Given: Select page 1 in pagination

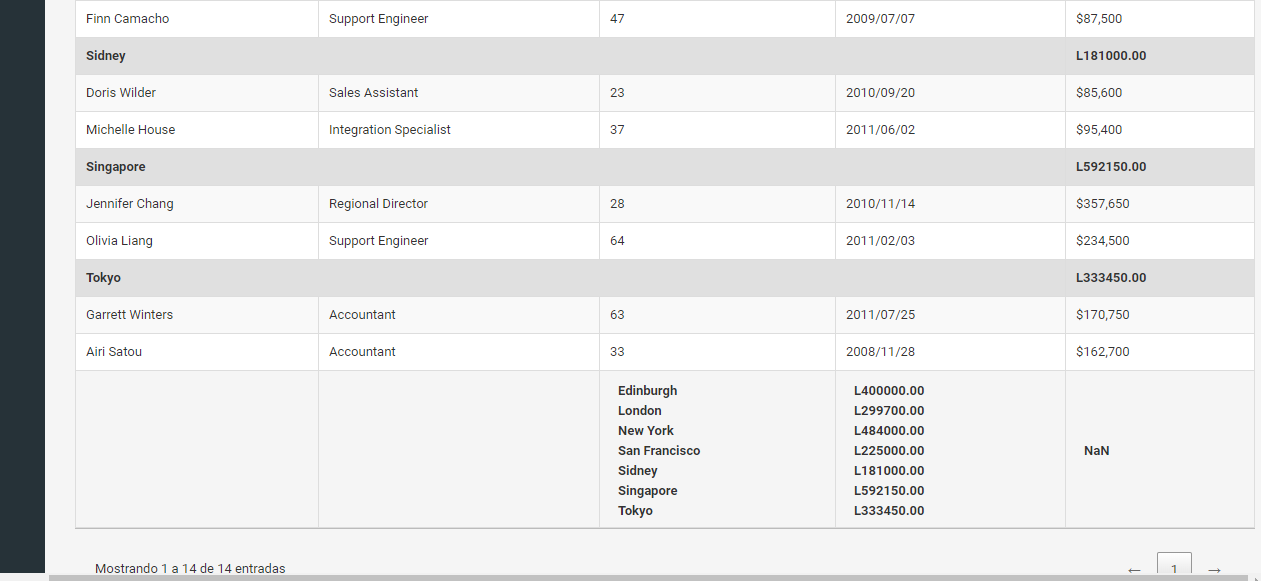Looking at the screenshot, I should coord(1174,566).
